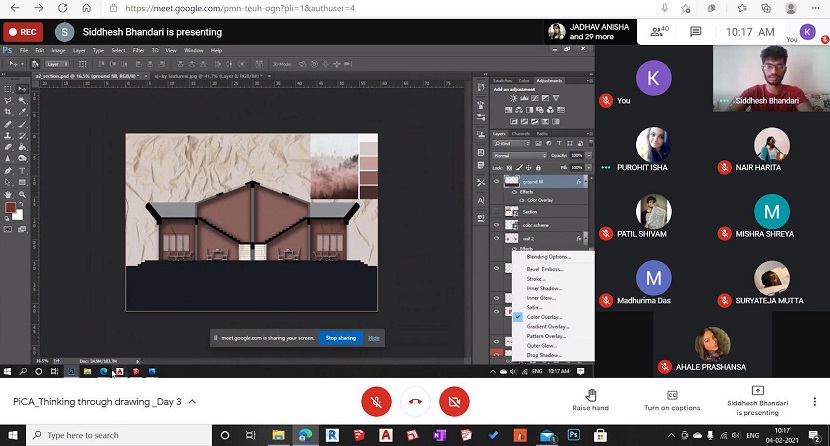Turn on the camera in Meet

[454, 401]
